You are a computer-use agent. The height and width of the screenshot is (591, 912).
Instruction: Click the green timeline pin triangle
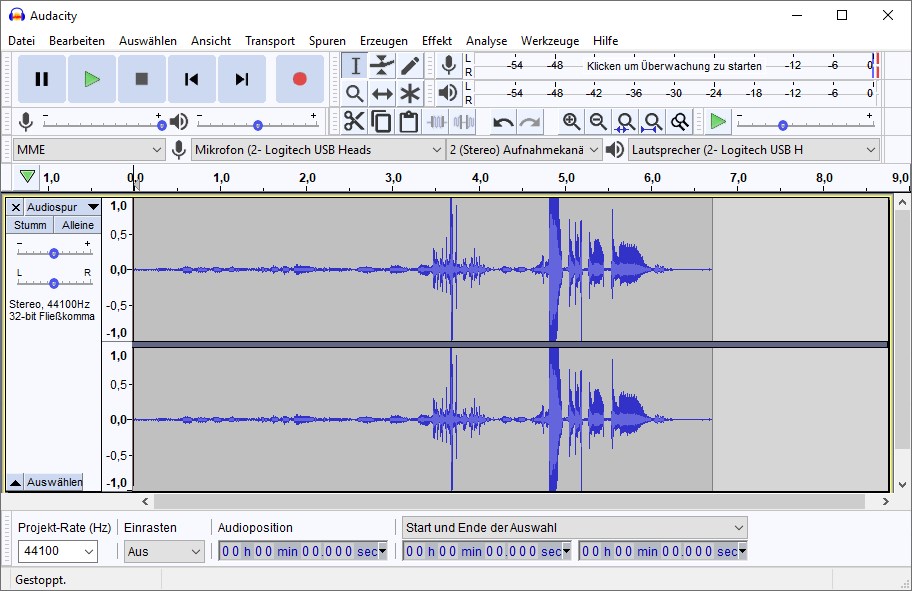27,176
